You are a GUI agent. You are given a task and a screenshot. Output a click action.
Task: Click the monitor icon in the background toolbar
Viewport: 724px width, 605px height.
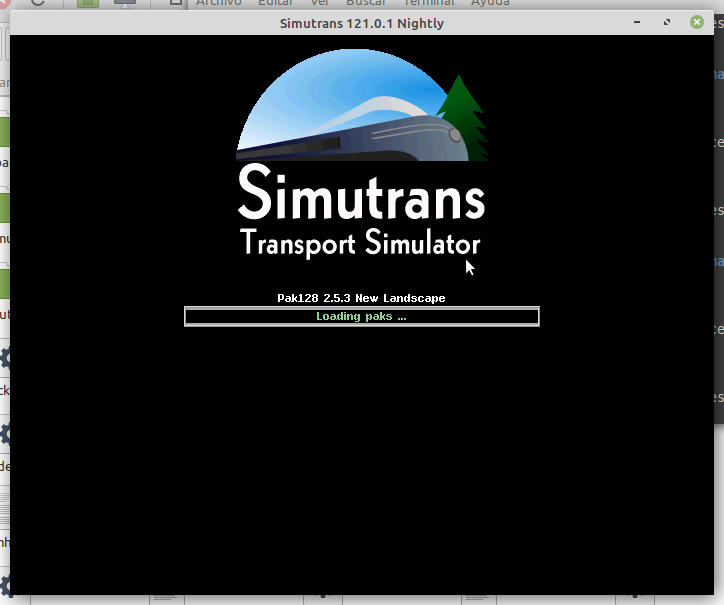coord(125,3)
